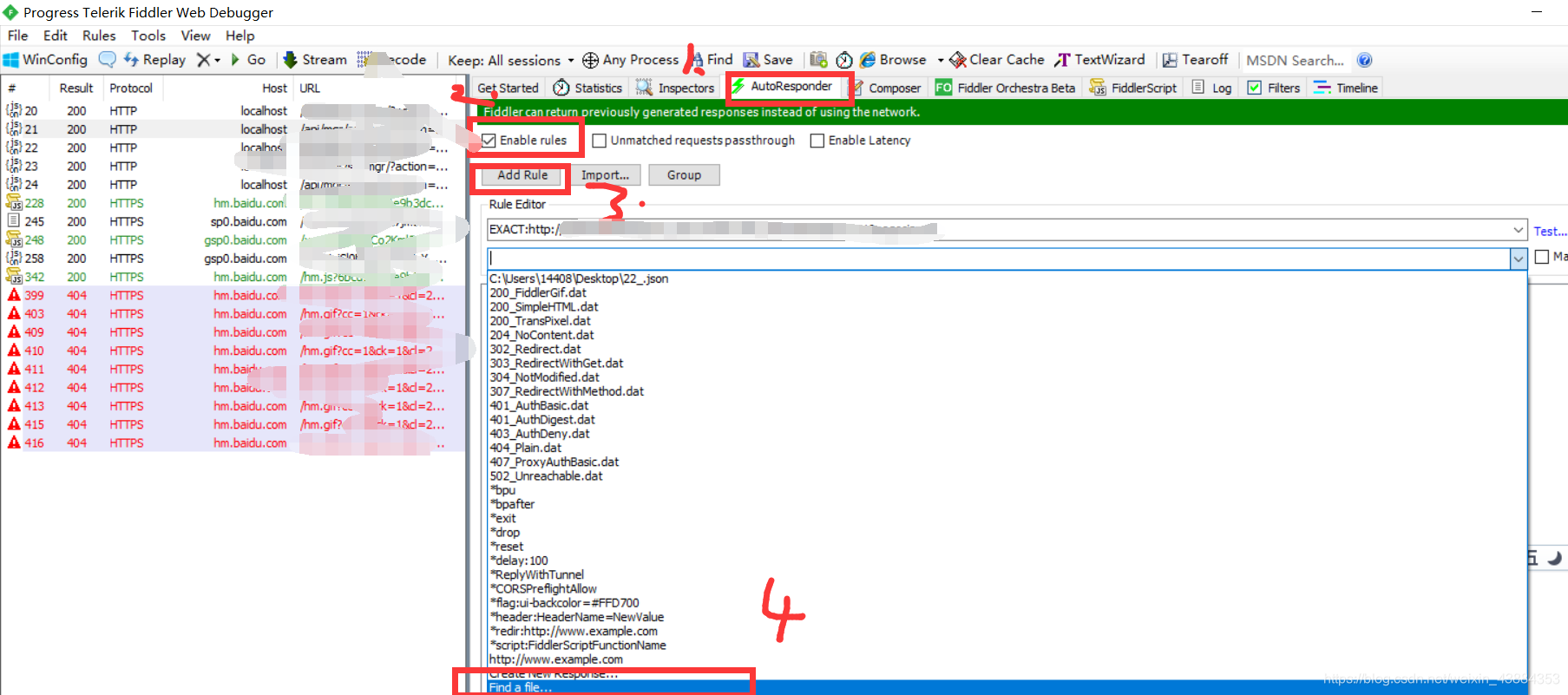Image resolution: width=1568 pixels, height=695 pixels.
Task: Open Keep: All sessions dropdown
Action: pos(510,60)
